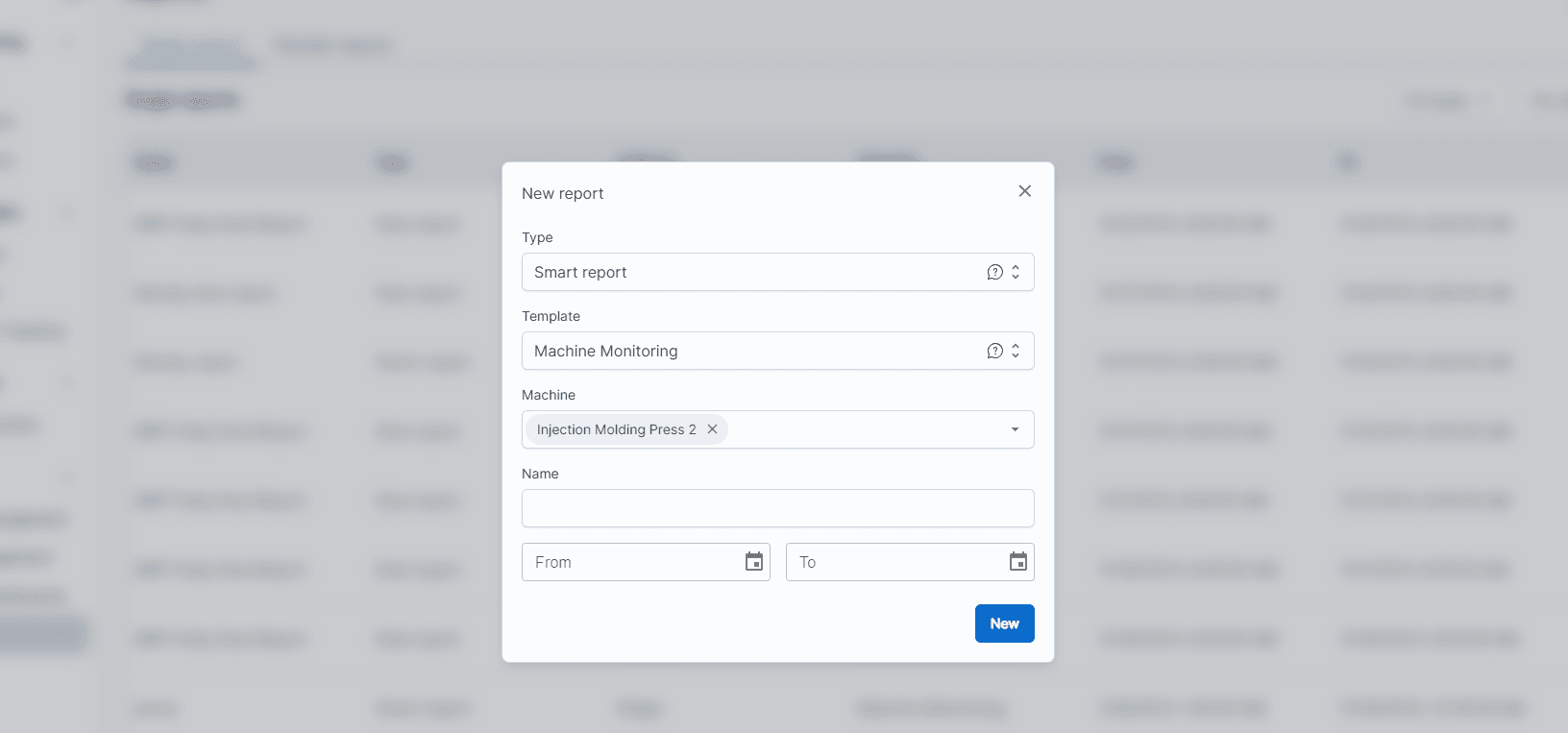The image size is (1568, 733).
Task: Click the help icon beside the Type field
Action: point(994,272)
